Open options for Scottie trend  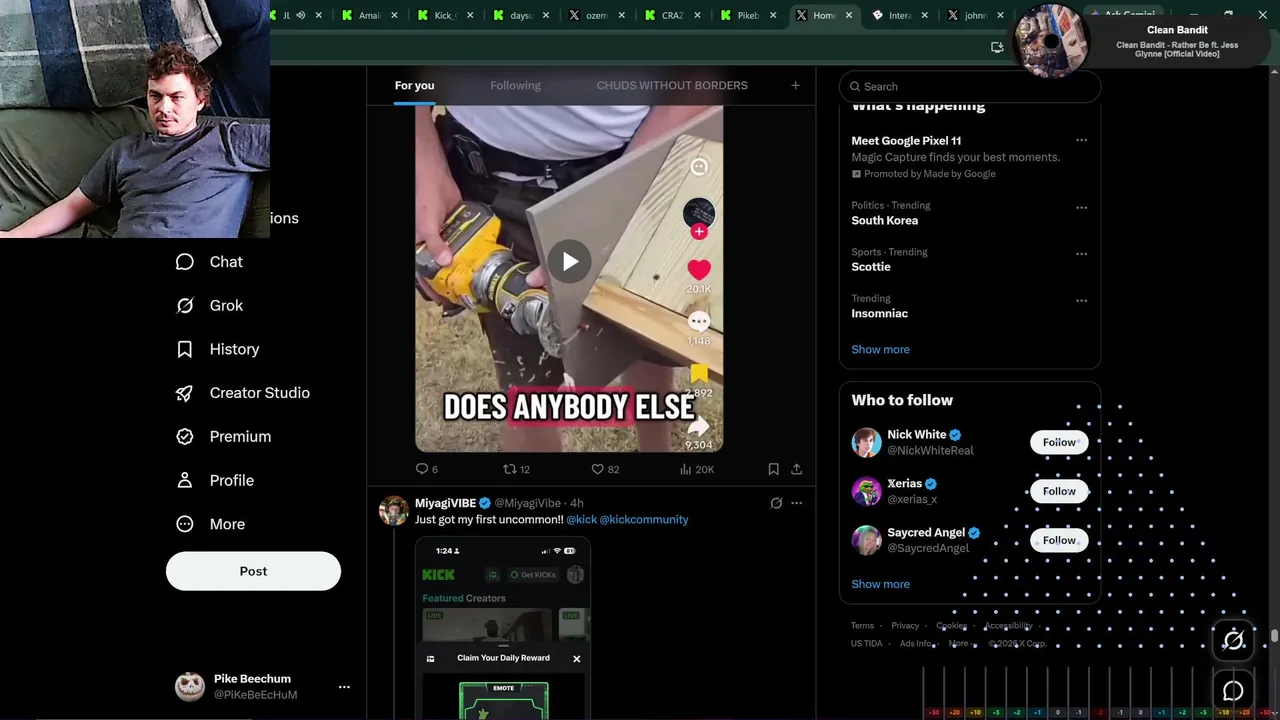(1081, 254)
